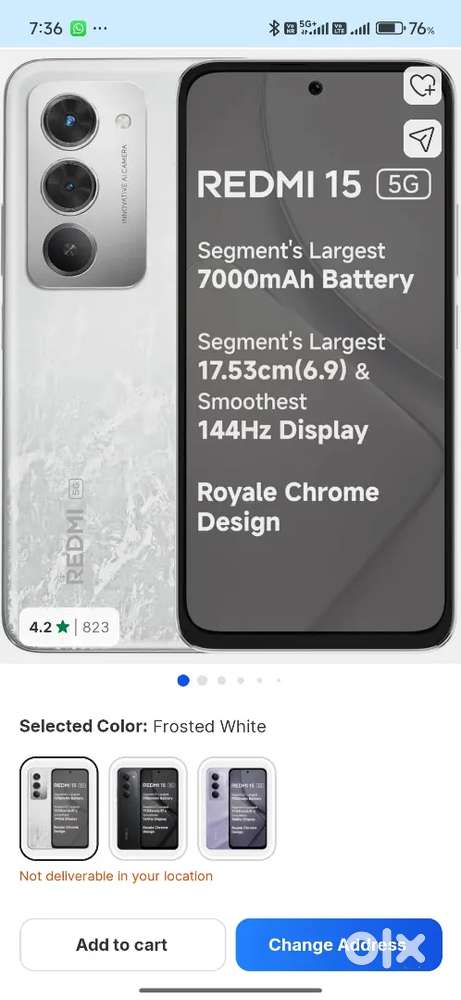Select the Frosted White color variant
461x1000 pixels.
[59, 809]
